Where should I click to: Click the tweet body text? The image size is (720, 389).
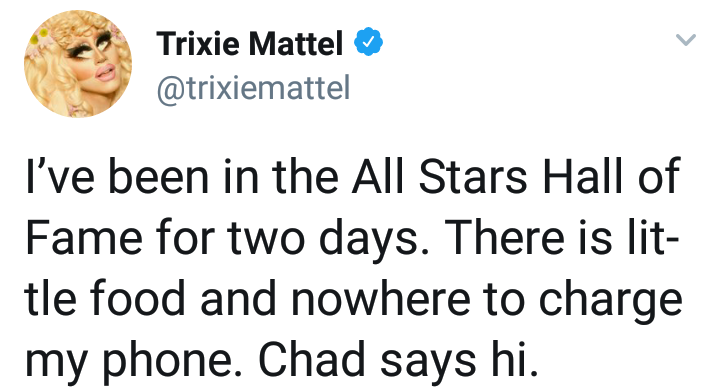pyautogui.click(x=353, y=268)
